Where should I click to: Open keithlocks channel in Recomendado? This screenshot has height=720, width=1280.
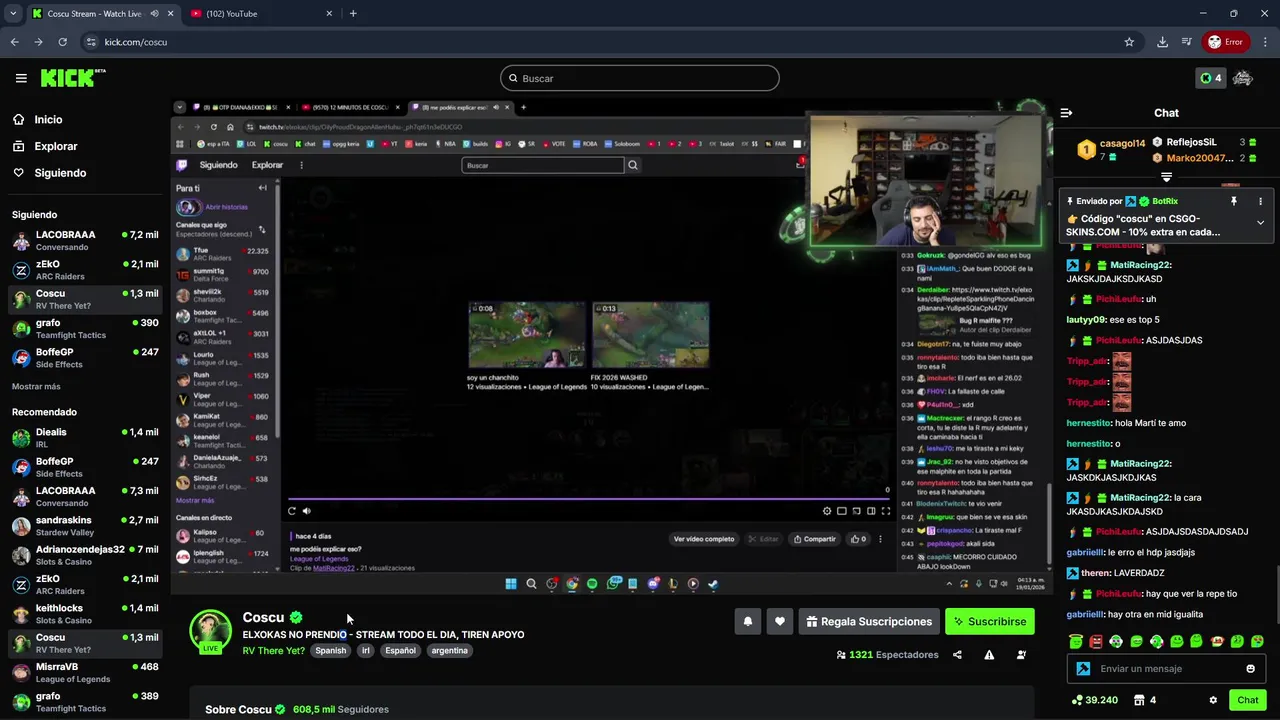[x=85, y=614]
